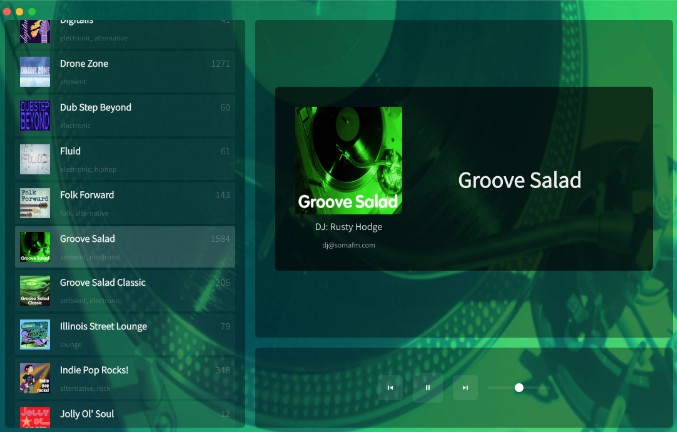Click the Indie Pop Rocks! station icon
677x432 pixels.
pos(35,378)
